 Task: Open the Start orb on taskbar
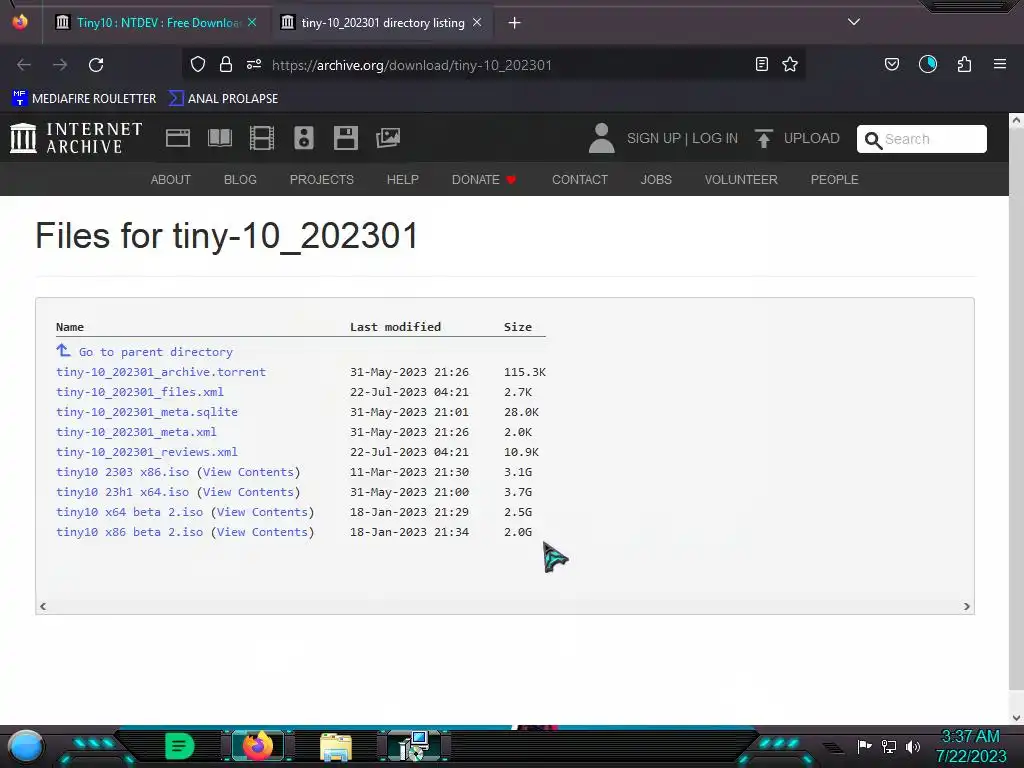(x=25, y=747)
